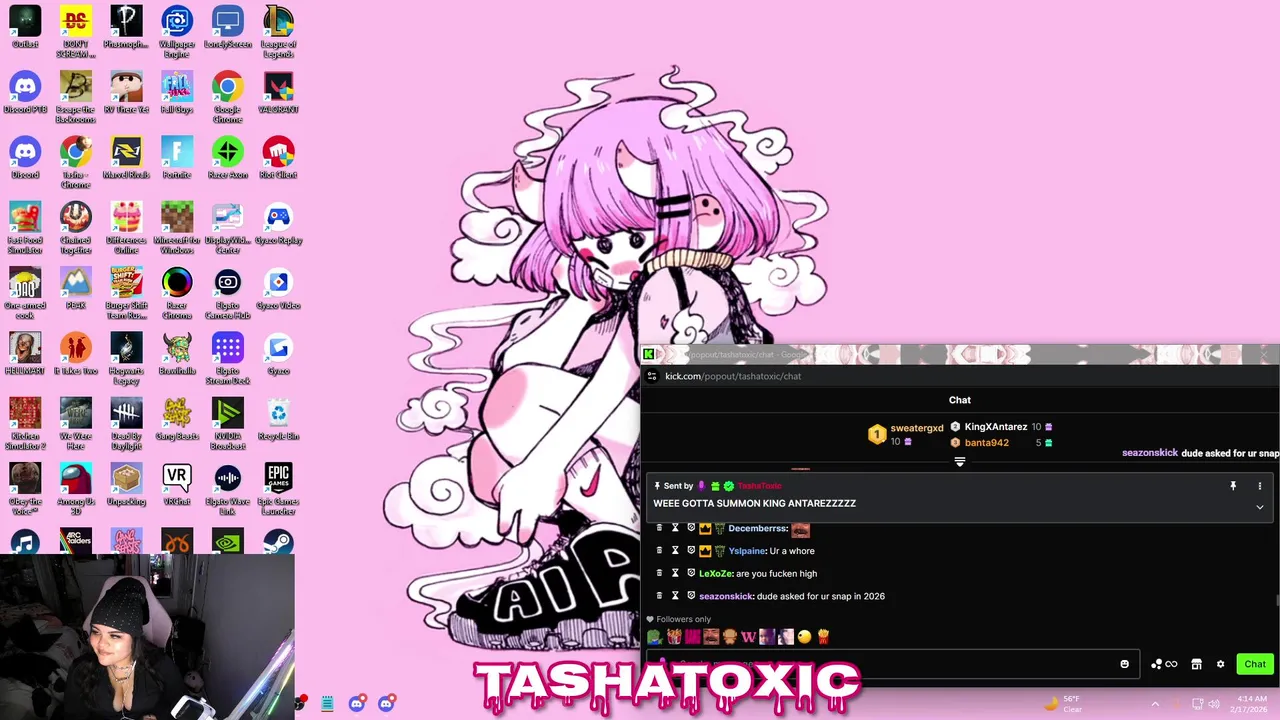Click the chat message input field
Screen dimensions: 1280x720
(892, 664)
